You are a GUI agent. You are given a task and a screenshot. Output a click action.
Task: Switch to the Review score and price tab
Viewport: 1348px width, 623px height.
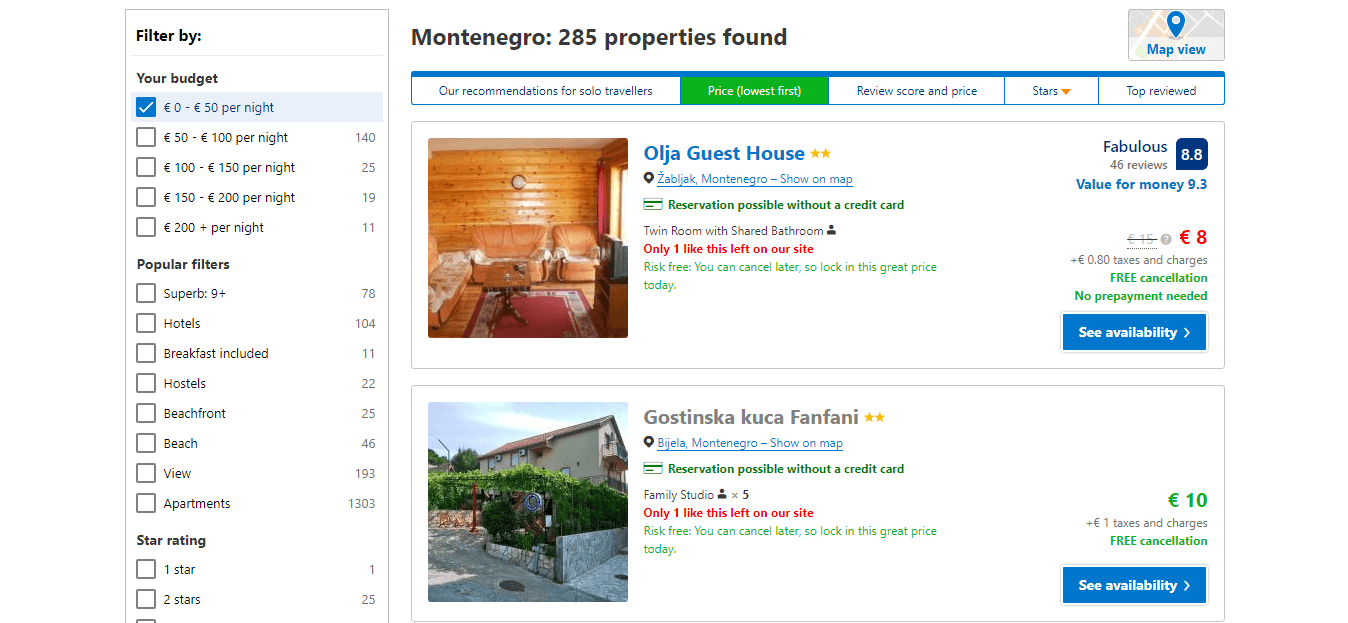click(916, 90)
